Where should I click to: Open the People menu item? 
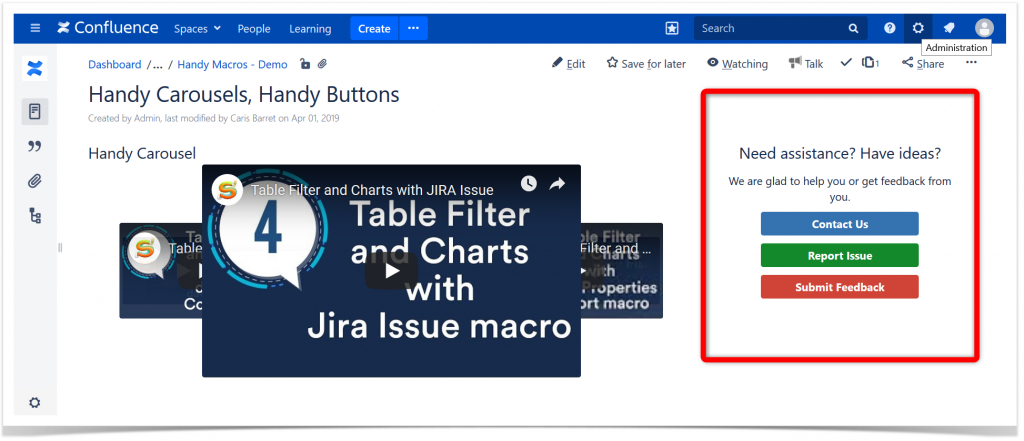tap(254, 29)
